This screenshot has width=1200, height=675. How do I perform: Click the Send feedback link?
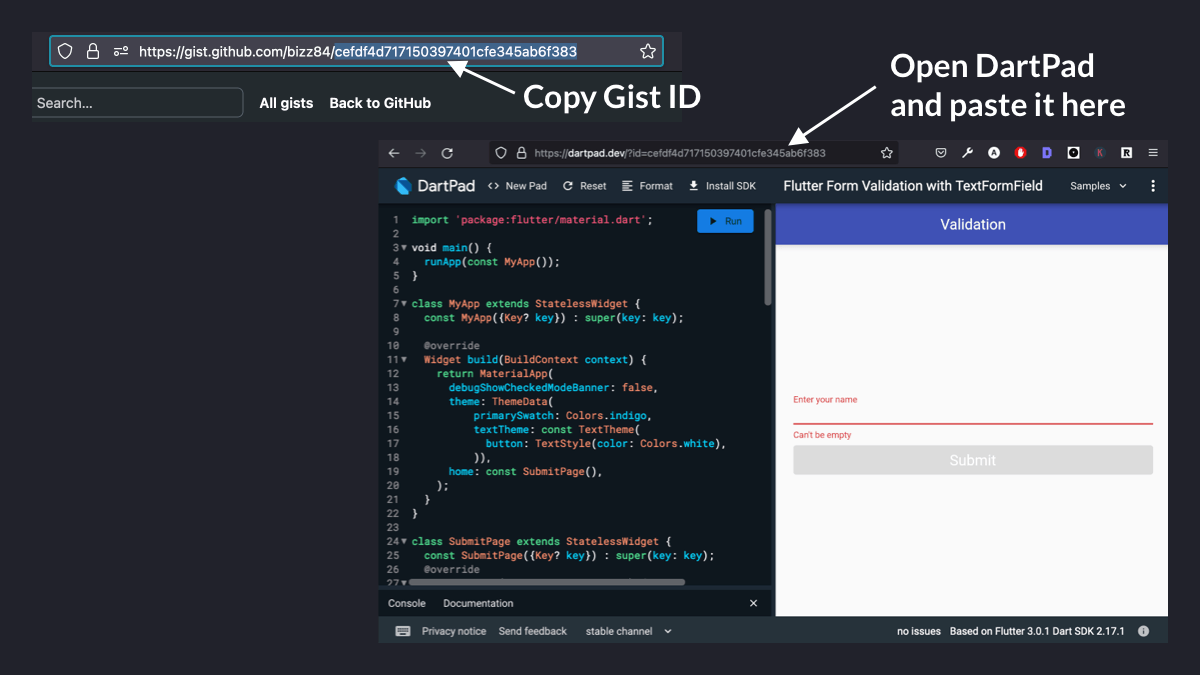pyautogui.click(x=533, y=632)
